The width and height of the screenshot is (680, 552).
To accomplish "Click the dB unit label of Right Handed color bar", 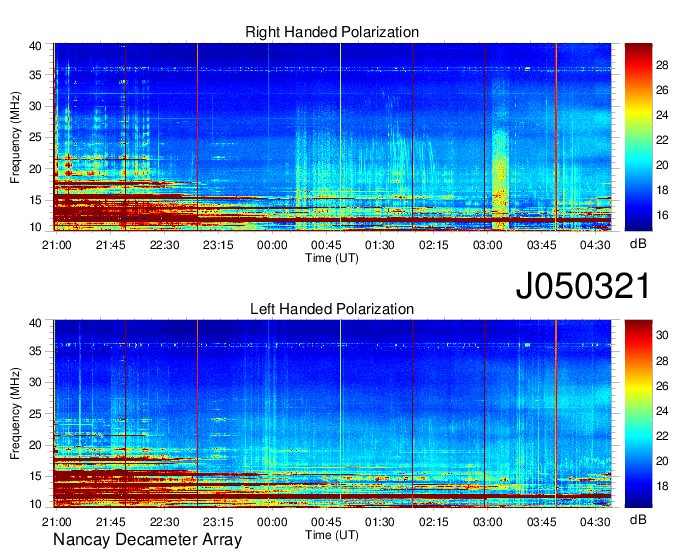I will click(638, 244).
